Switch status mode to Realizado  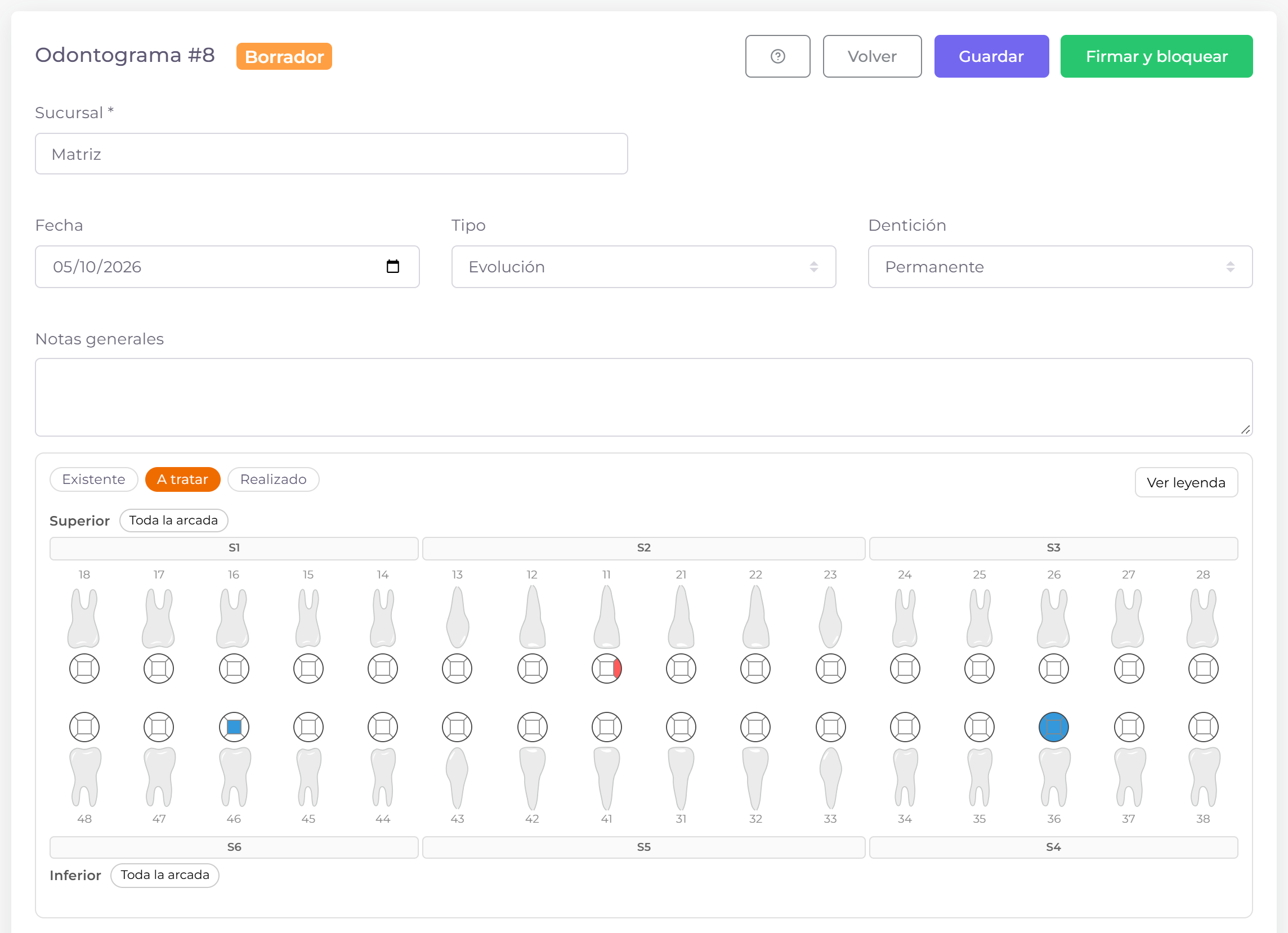[x=273, y=479]
